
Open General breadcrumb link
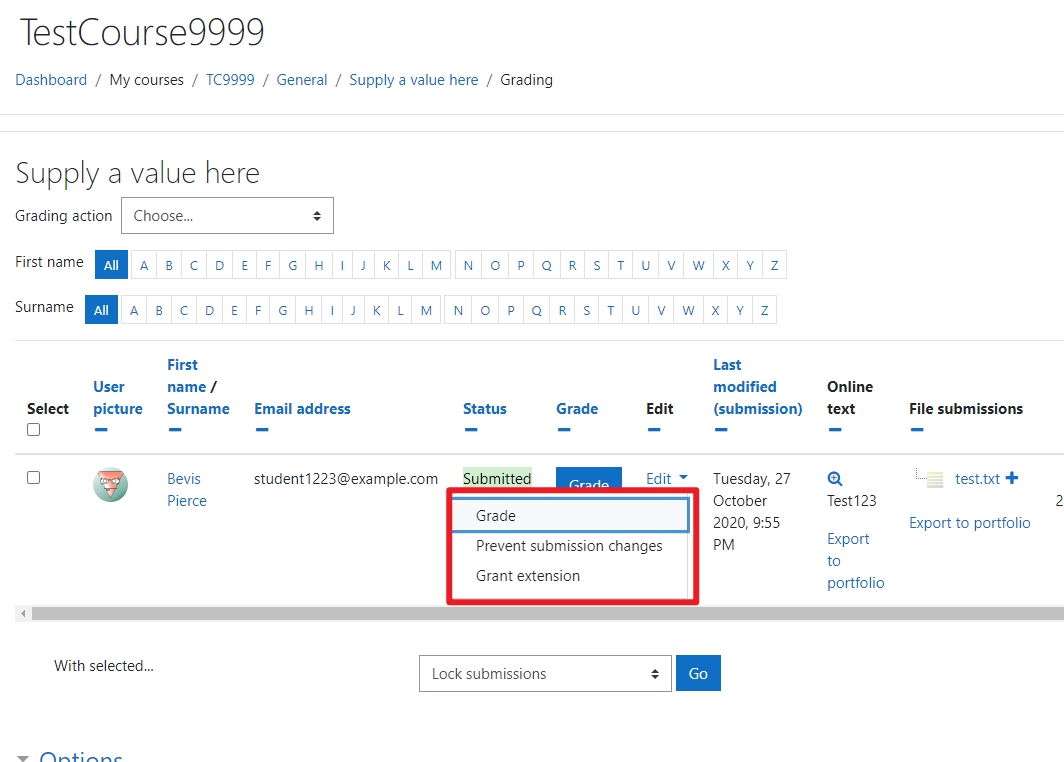(302, 80)
